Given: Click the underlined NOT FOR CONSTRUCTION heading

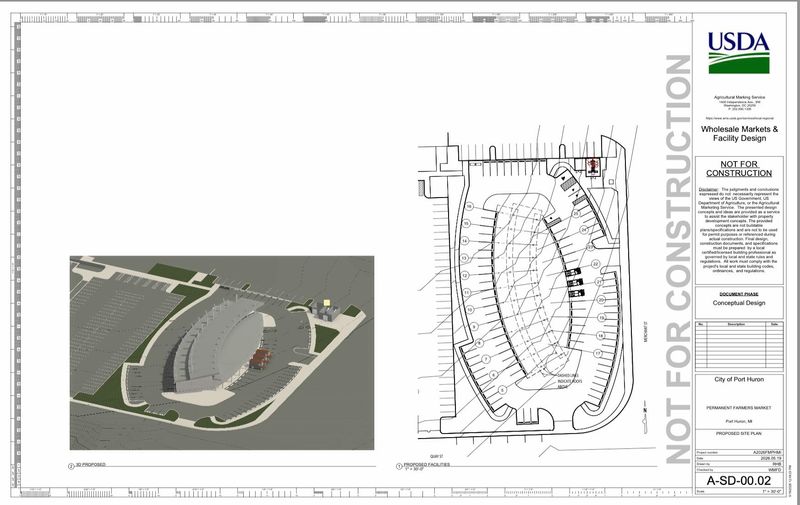Looking at the screenshot, I should [x=739, y=168].
